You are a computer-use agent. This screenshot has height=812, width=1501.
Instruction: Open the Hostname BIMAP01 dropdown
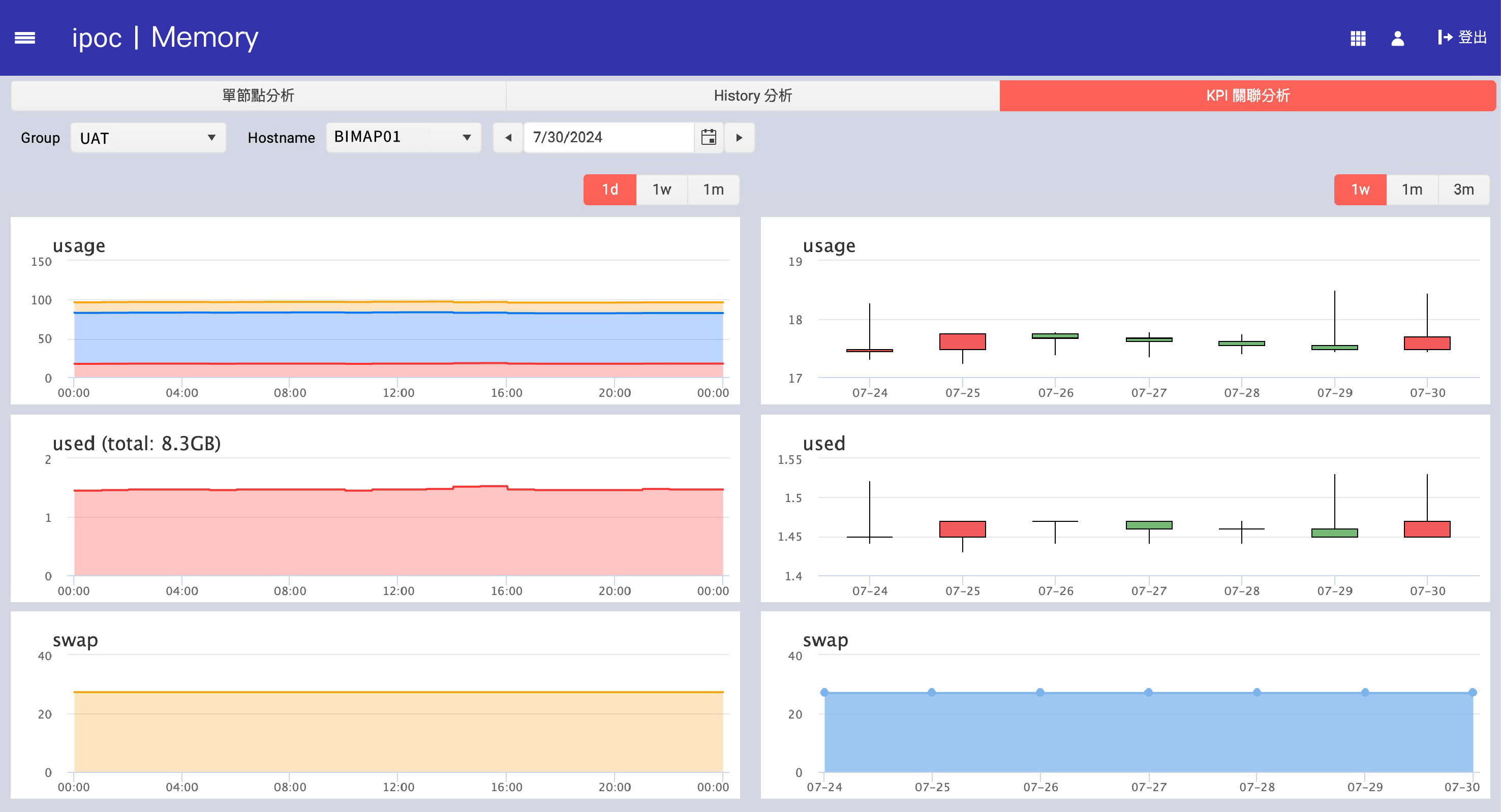(x=403, y=138)
